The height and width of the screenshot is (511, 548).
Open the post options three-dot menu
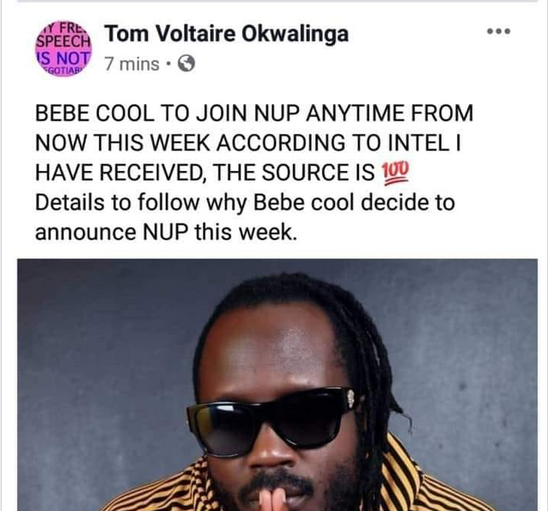pyautogui.click(x=499, y=31)
